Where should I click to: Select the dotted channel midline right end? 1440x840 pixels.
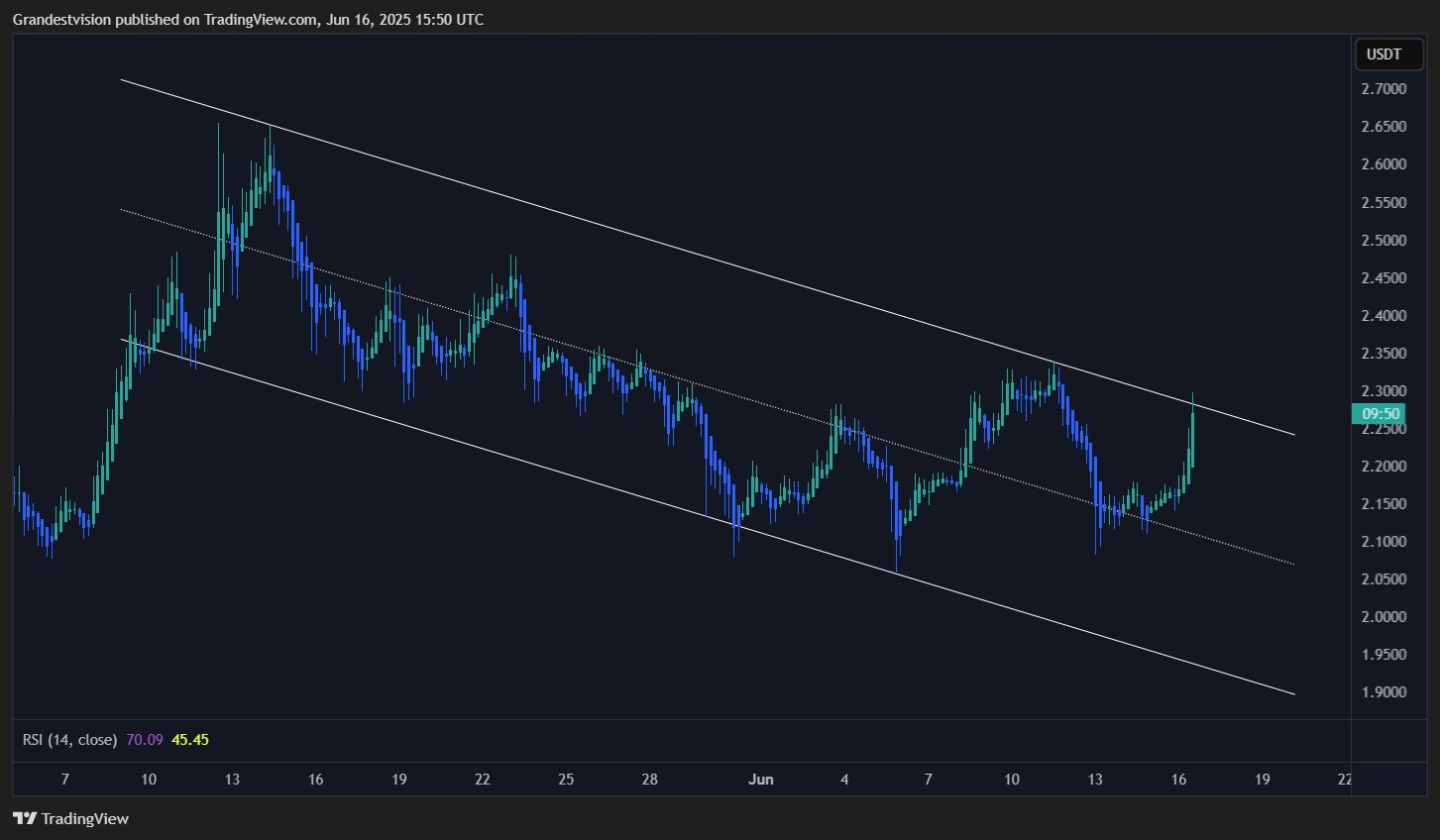coord(1291,563)
